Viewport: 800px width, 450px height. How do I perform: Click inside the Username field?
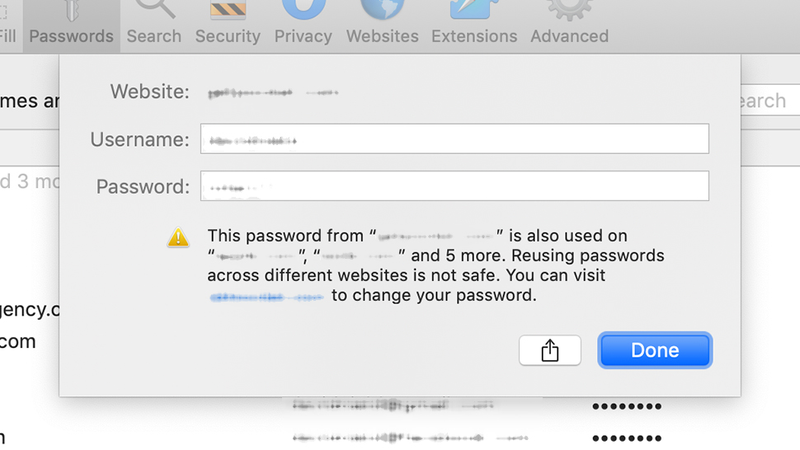pyautogui.click(x=455, y=139)
